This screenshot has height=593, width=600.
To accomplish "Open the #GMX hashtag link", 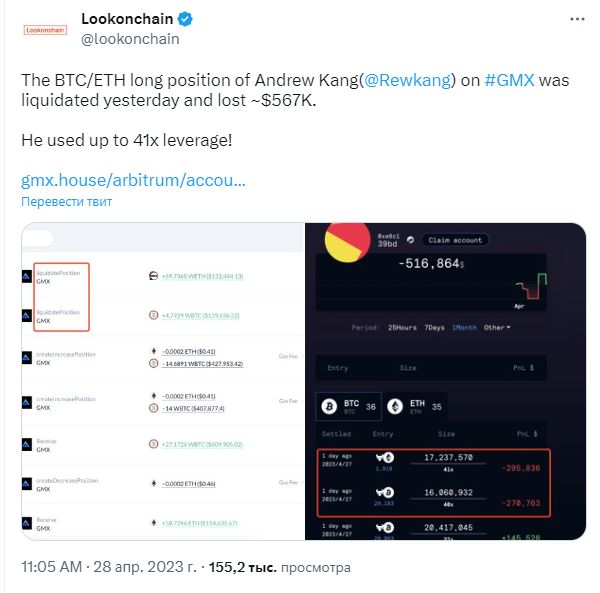I will tap(509, 80).
